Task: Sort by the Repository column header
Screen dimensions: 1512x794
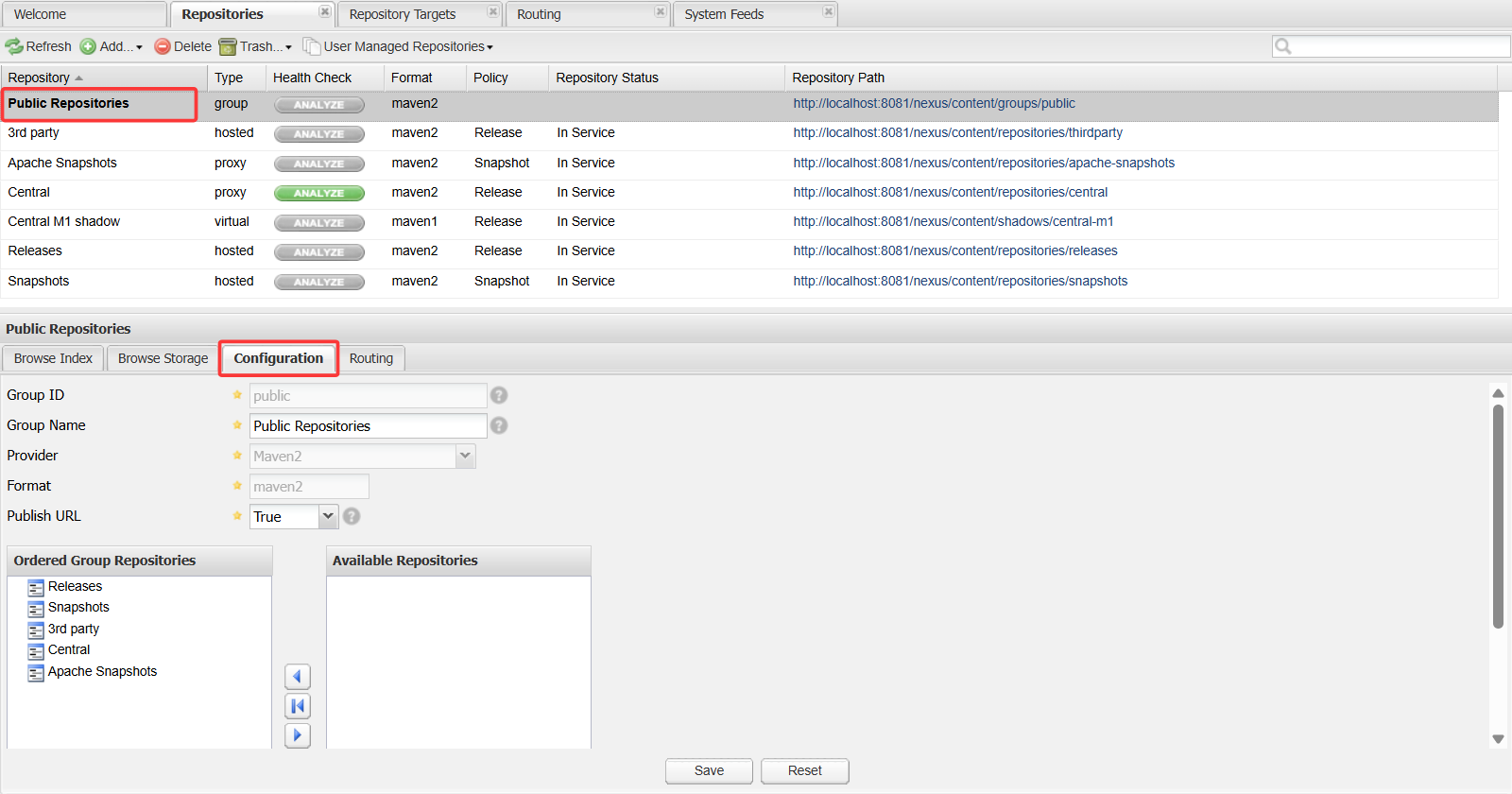Action: (x=104, y=78)
